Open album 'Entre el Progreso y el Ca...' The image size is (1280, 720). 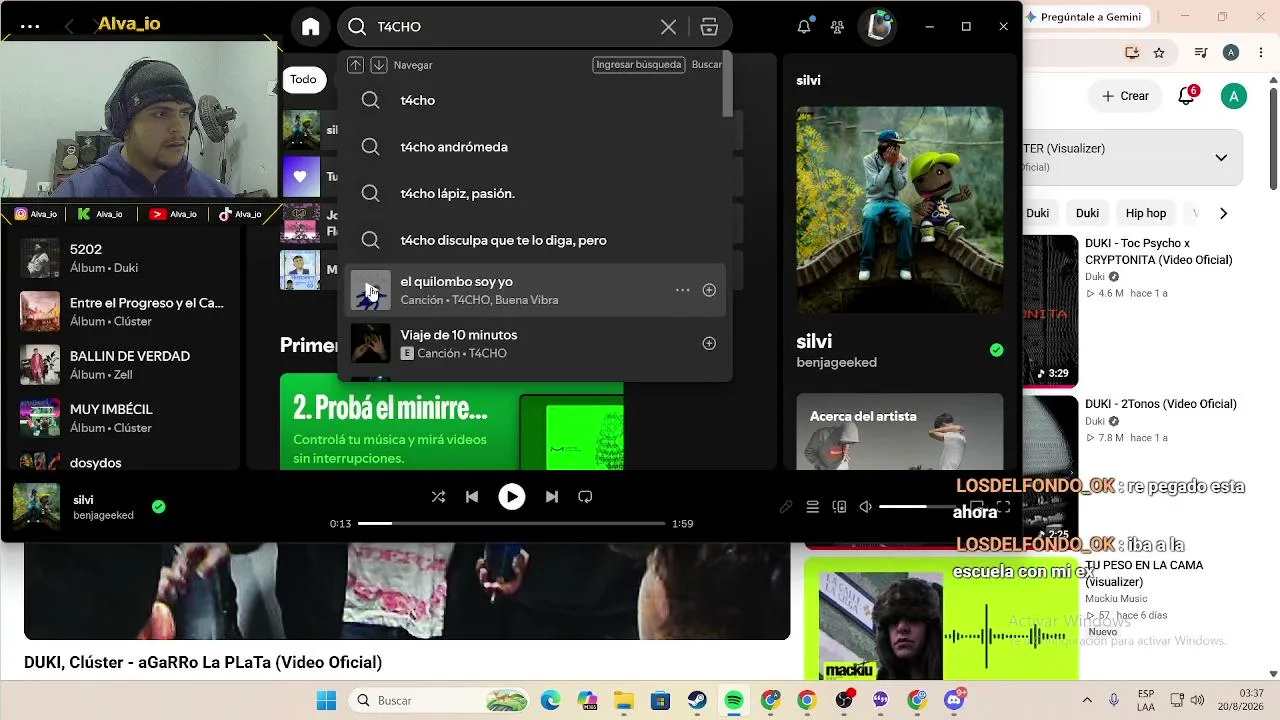coord(124,311)
